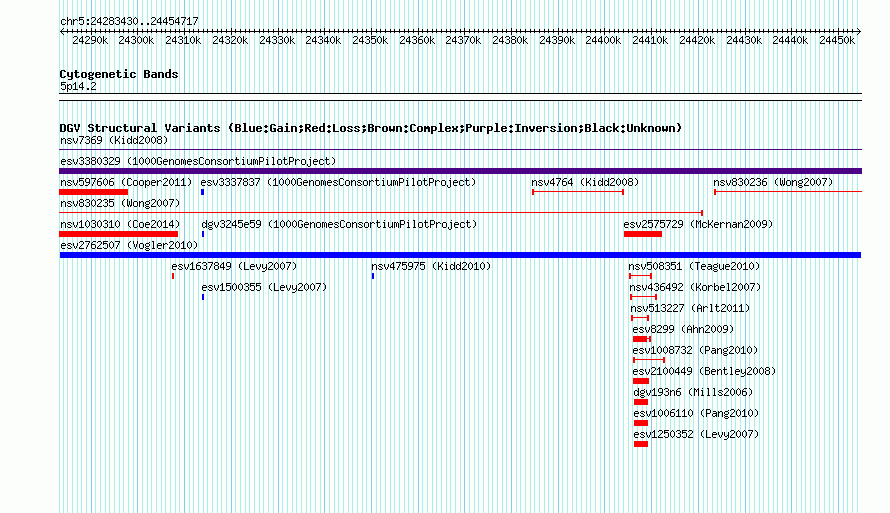Open nsv436492 (Korbel2007) label
890x513 pixels.
(x=695, y=287)
